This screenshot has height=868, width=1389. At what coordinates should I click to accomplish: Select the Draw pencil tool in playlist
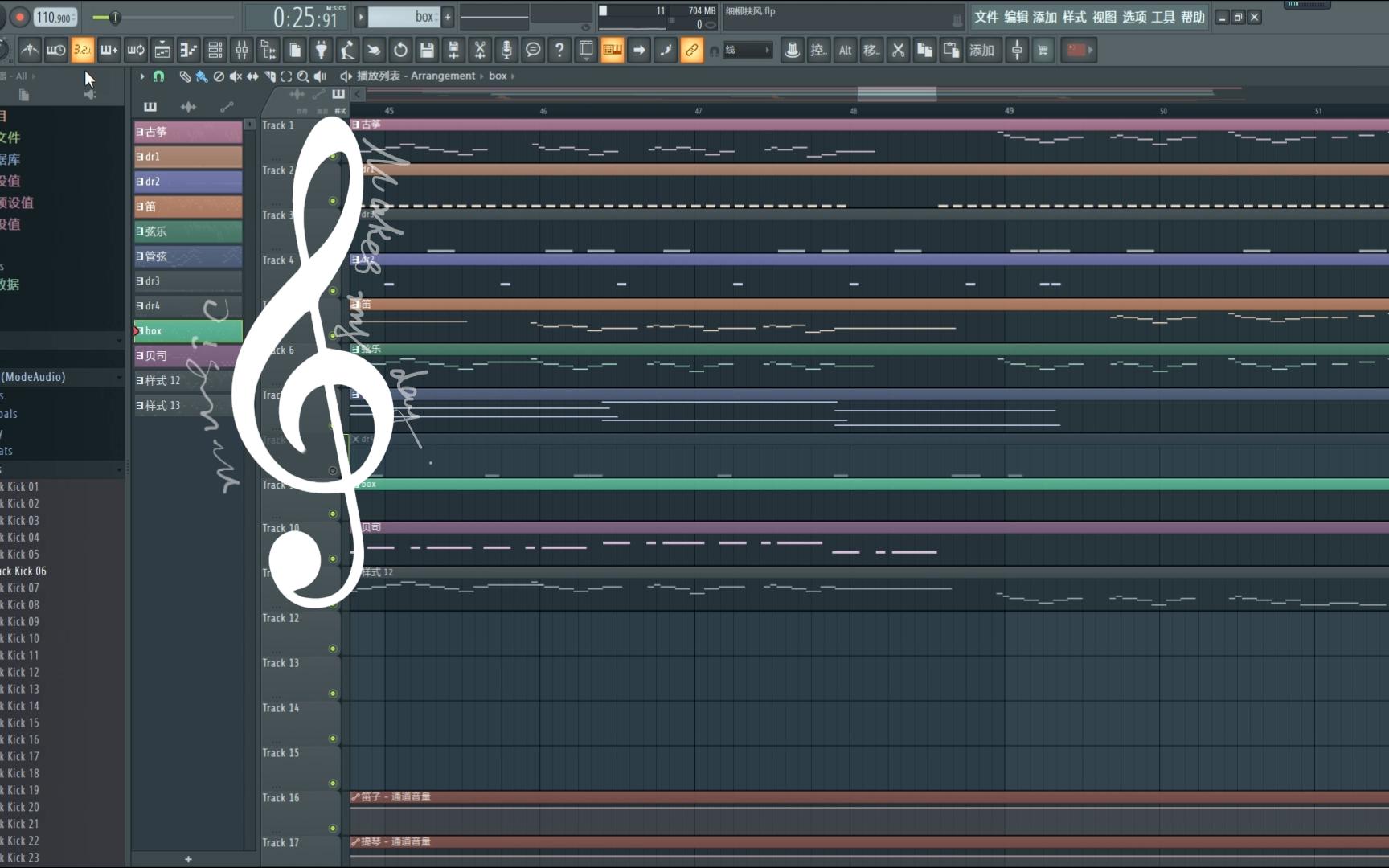pos(185,76)
